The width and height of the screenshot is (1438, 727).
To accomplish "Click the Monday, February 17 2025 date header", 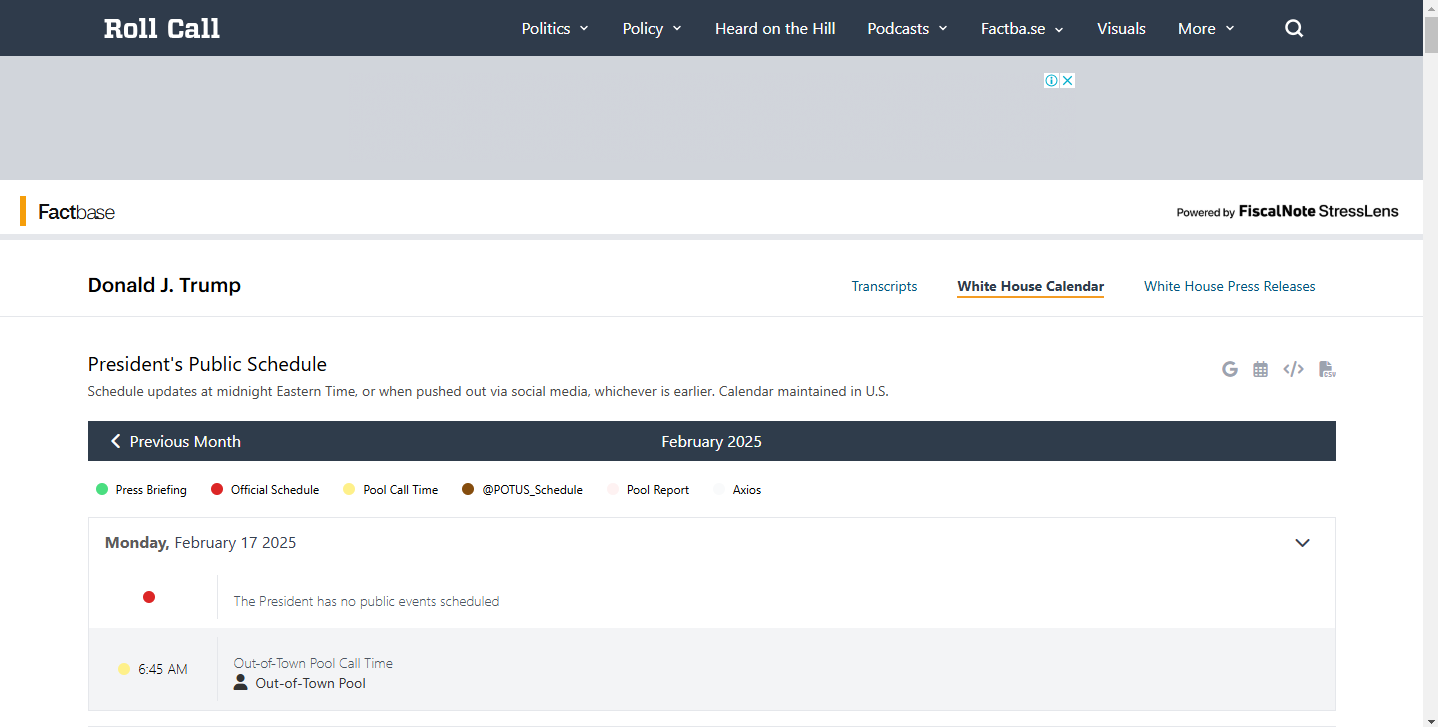I will (x=201, y=543).
